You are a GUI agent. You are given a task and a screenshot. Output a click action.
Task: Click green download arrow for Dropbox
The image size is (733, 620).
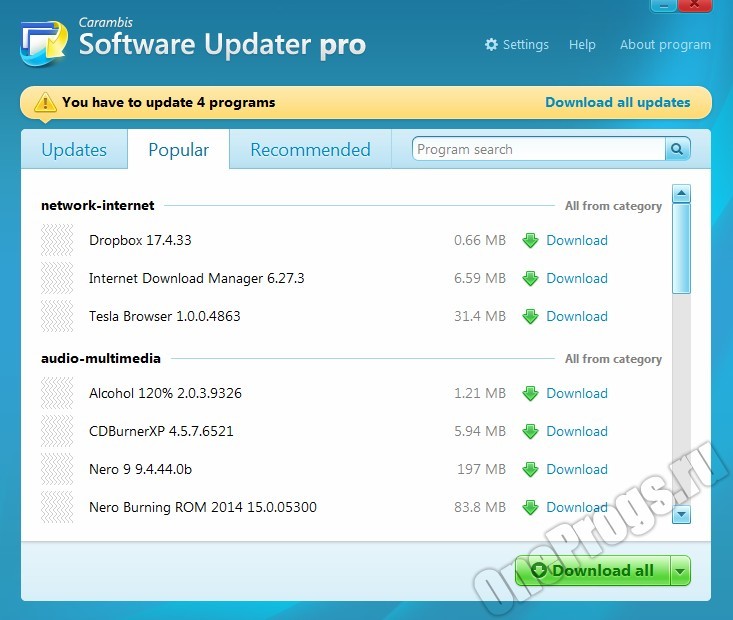pos(531,240)
